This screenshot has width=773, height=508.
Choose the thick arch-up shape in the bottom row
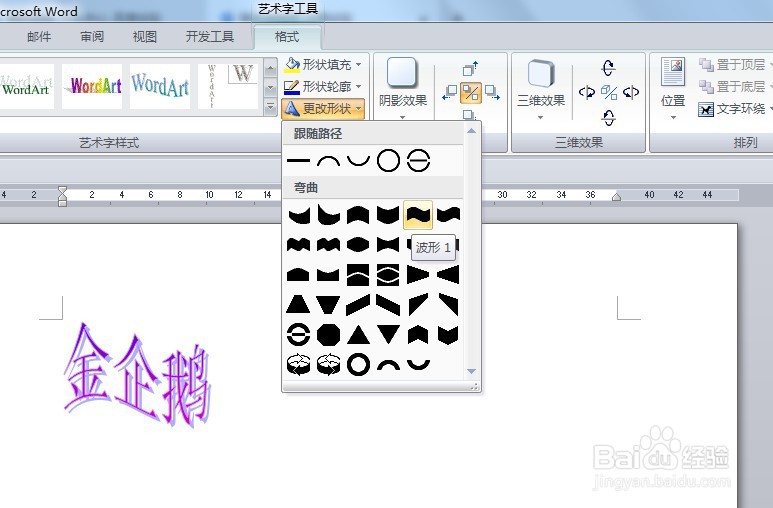click(388, 365)
